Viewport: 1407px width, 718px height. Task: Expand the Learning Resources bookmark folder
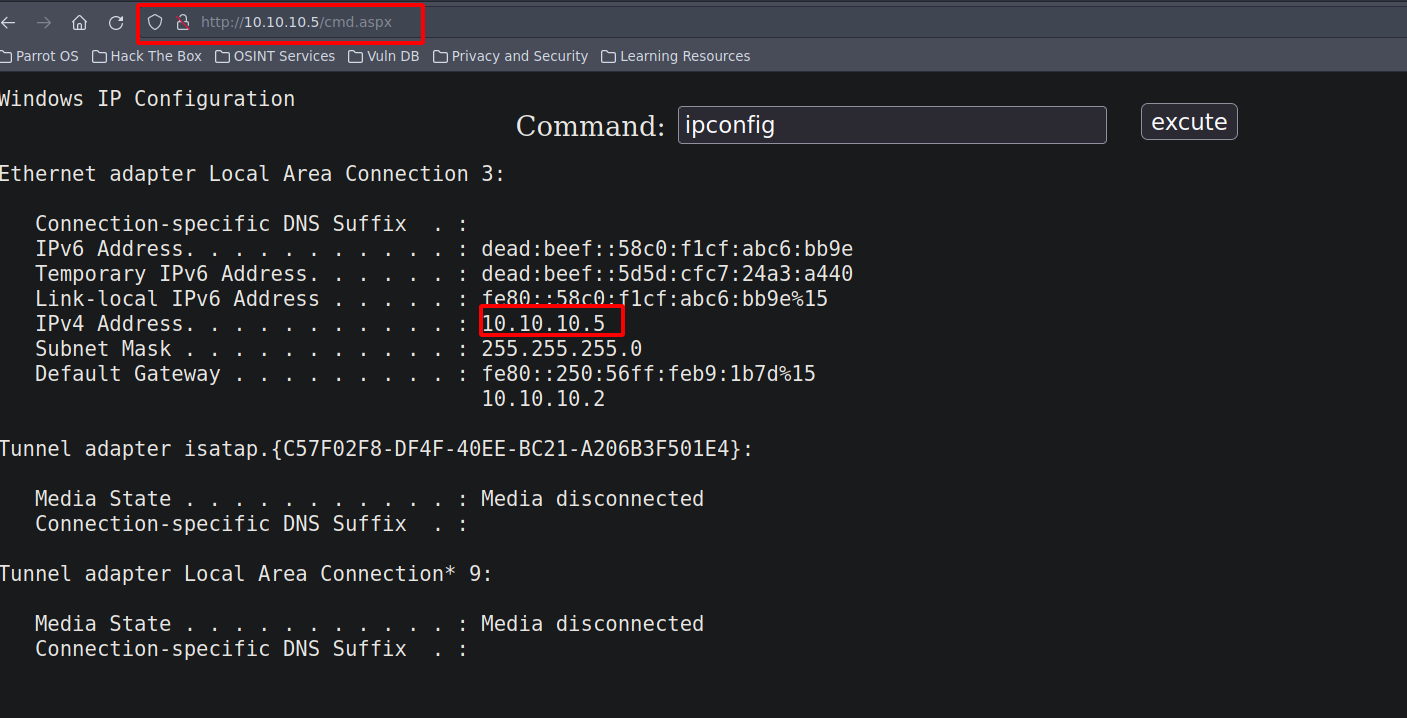tap(684, 56)
